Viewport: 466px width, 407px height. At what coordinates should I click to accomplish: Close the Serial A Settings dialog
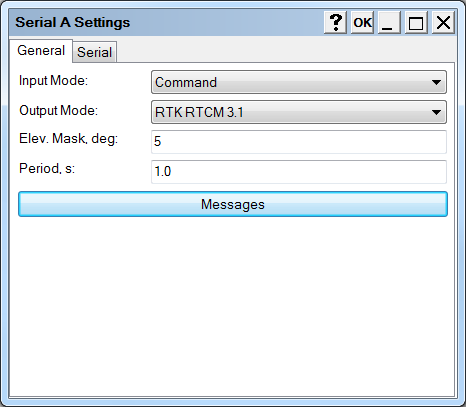[443, 22]
